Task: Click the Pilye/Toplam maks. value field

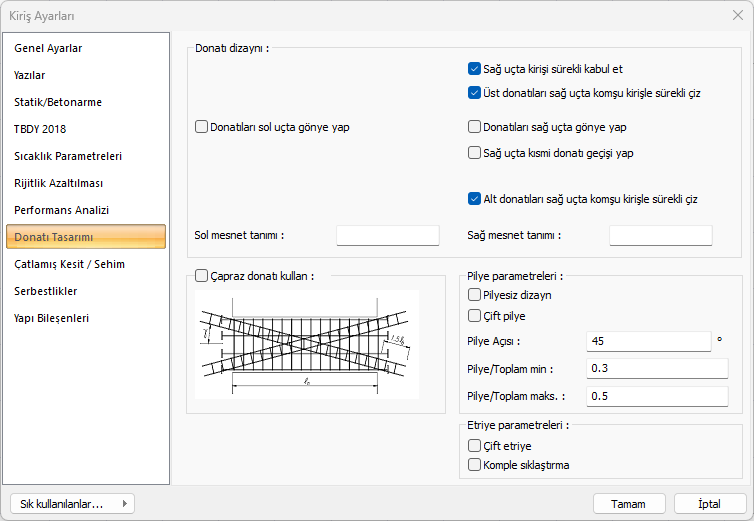Action: point(658,396)
